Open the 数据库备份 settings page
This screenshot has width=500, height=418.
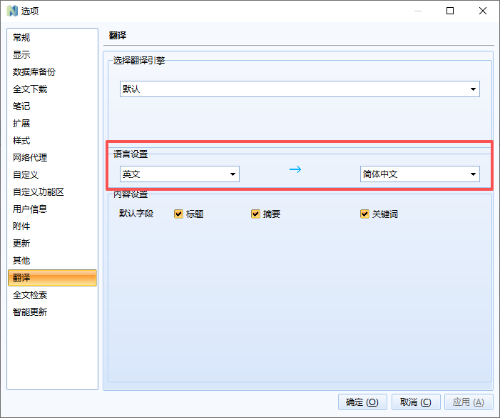click(x=52, y=72)
